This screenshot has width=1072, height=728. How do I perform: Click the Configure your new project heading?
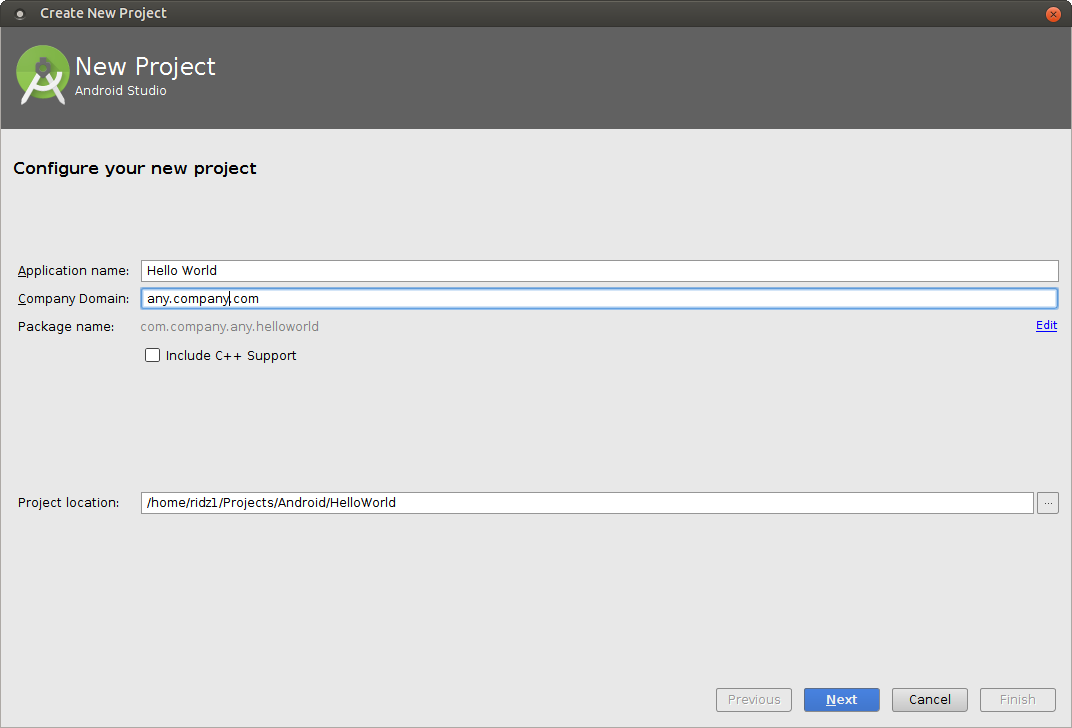135,168
